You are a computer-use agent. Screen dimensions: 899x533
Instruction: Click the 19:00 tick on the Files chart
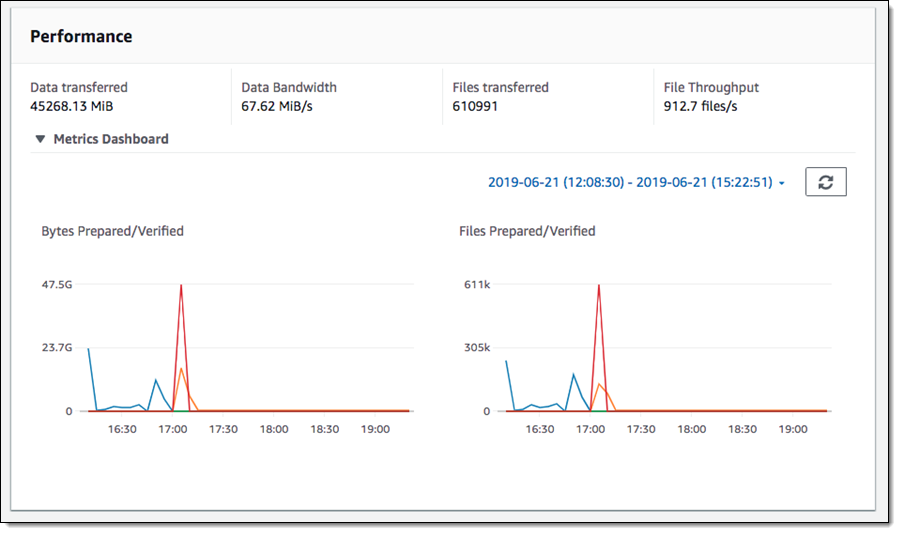792,429
